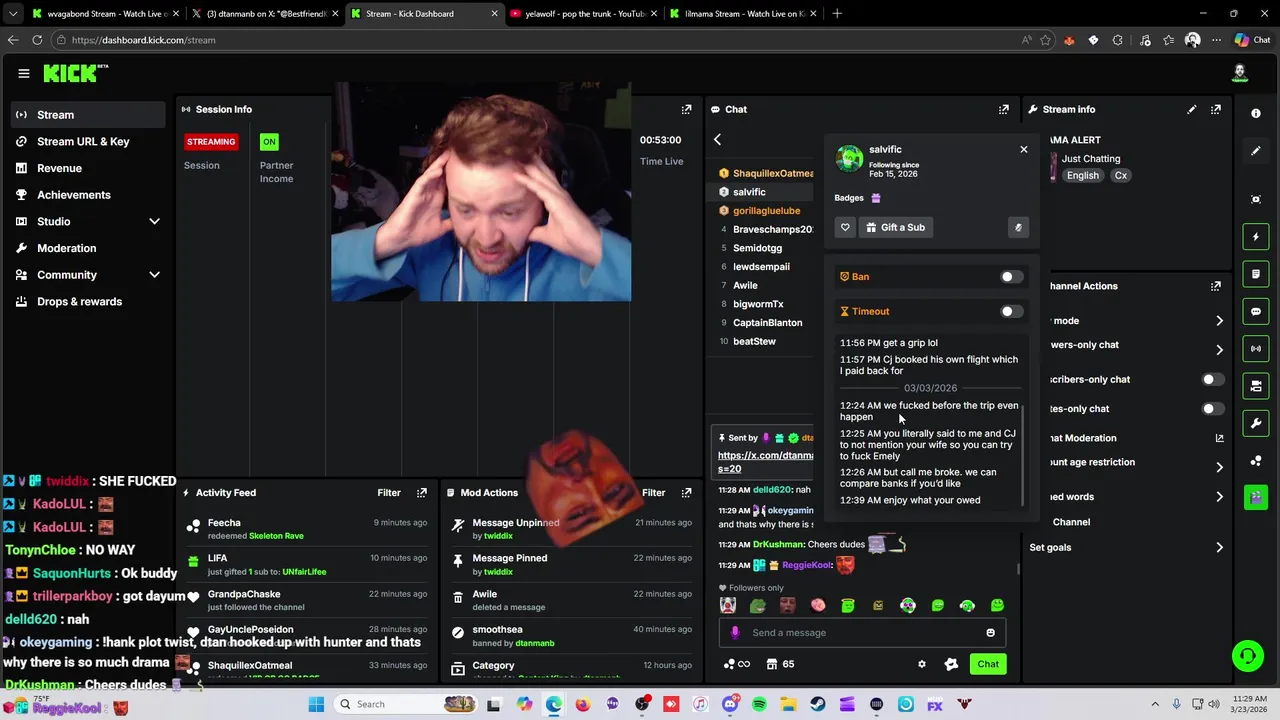The height and width of the screenshot is (720, 1280).
Task: Click the green support bubble icon
Action: coord(1247,656)
